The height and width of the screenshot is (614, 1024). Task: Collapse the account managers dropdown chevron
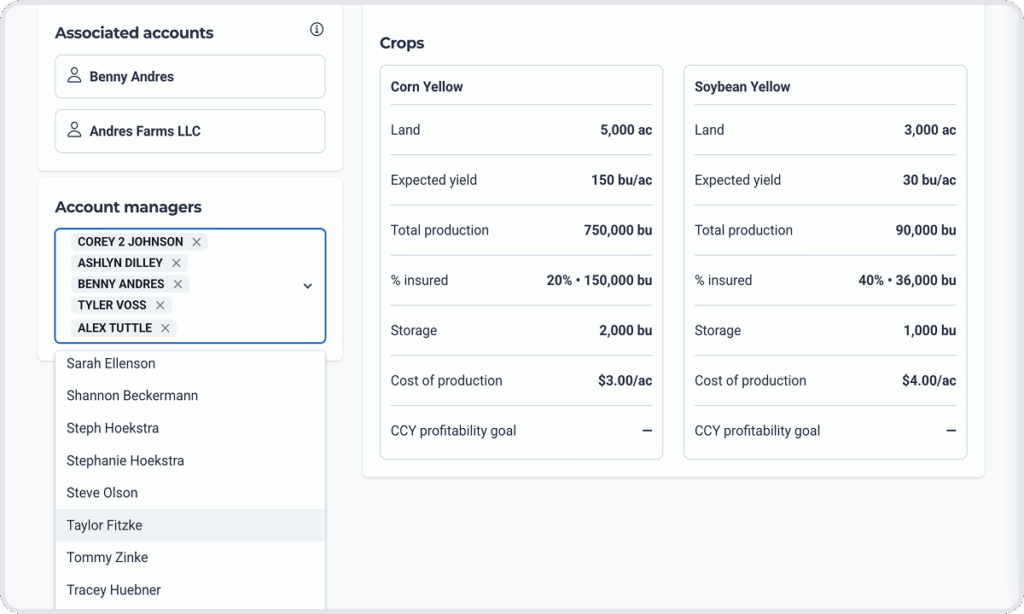[x=308, y=286]
